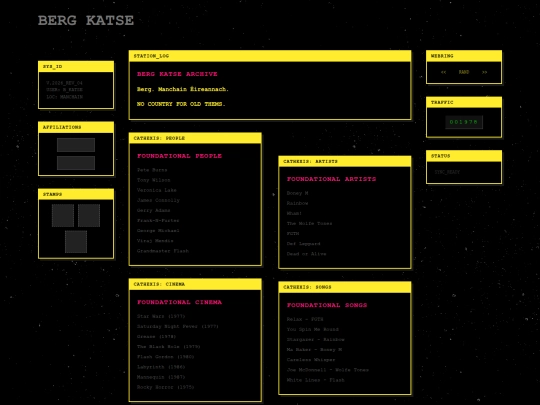Select "Rocky Horror (1975)" entry
The width and height of the screenshot is (540, 405).
[x=165, y=387]
